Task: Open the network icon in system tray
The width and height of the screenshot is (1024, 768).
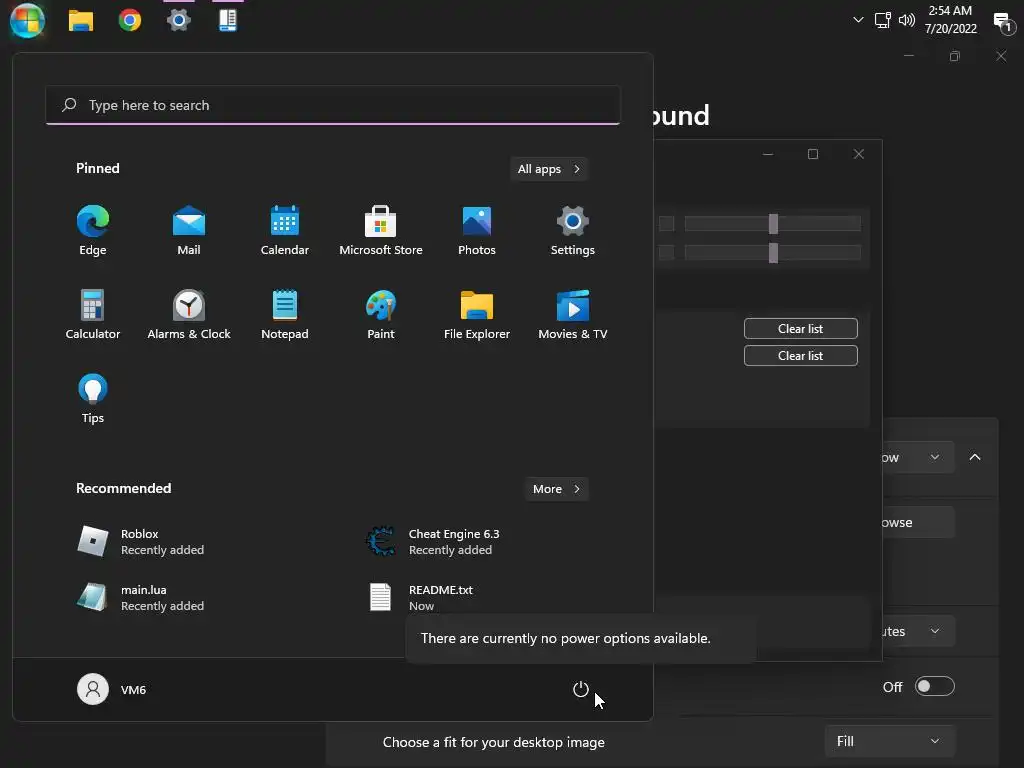Action: point(882,20)
